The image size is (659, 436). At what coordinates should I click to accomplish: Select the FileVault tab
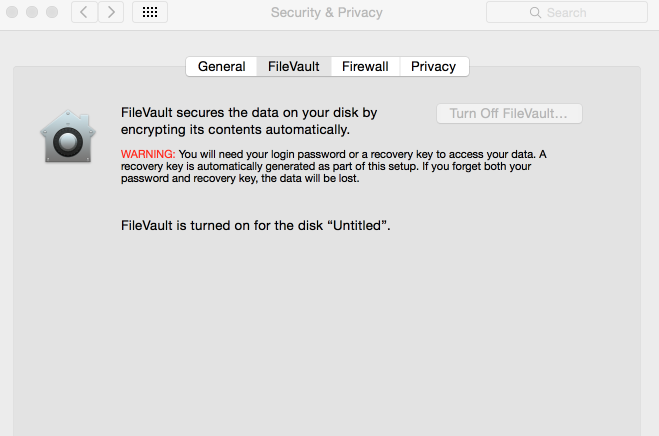click(x=294, y=66)
